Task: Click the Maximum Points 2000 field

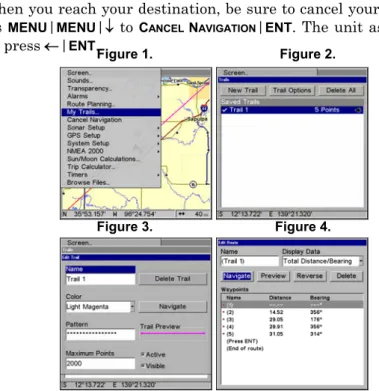Action: tap(100, 364)
